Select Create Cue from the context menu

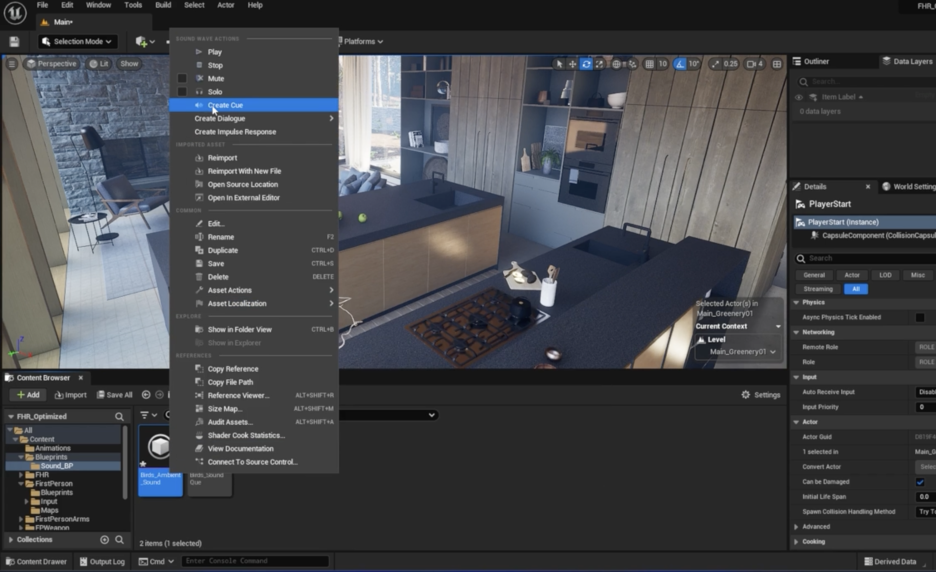click(x=253, y=105)
